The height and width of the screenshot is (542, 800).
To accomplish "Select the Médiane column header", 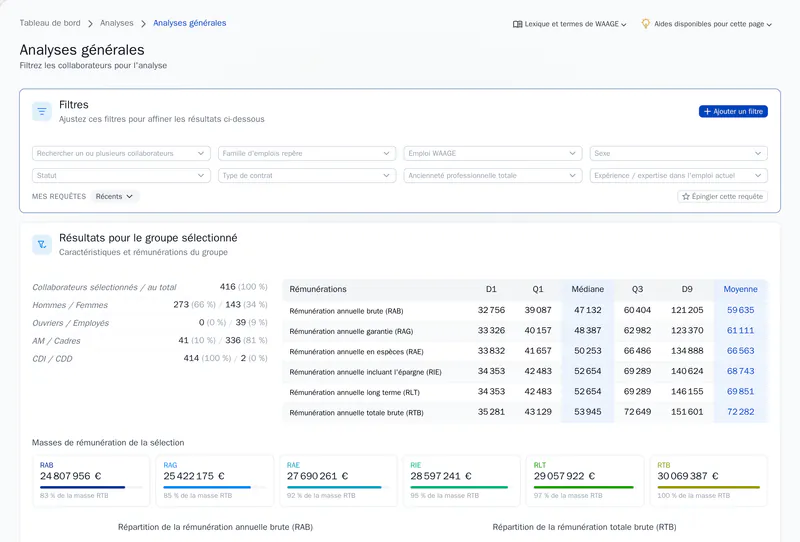I will point(588,289).
